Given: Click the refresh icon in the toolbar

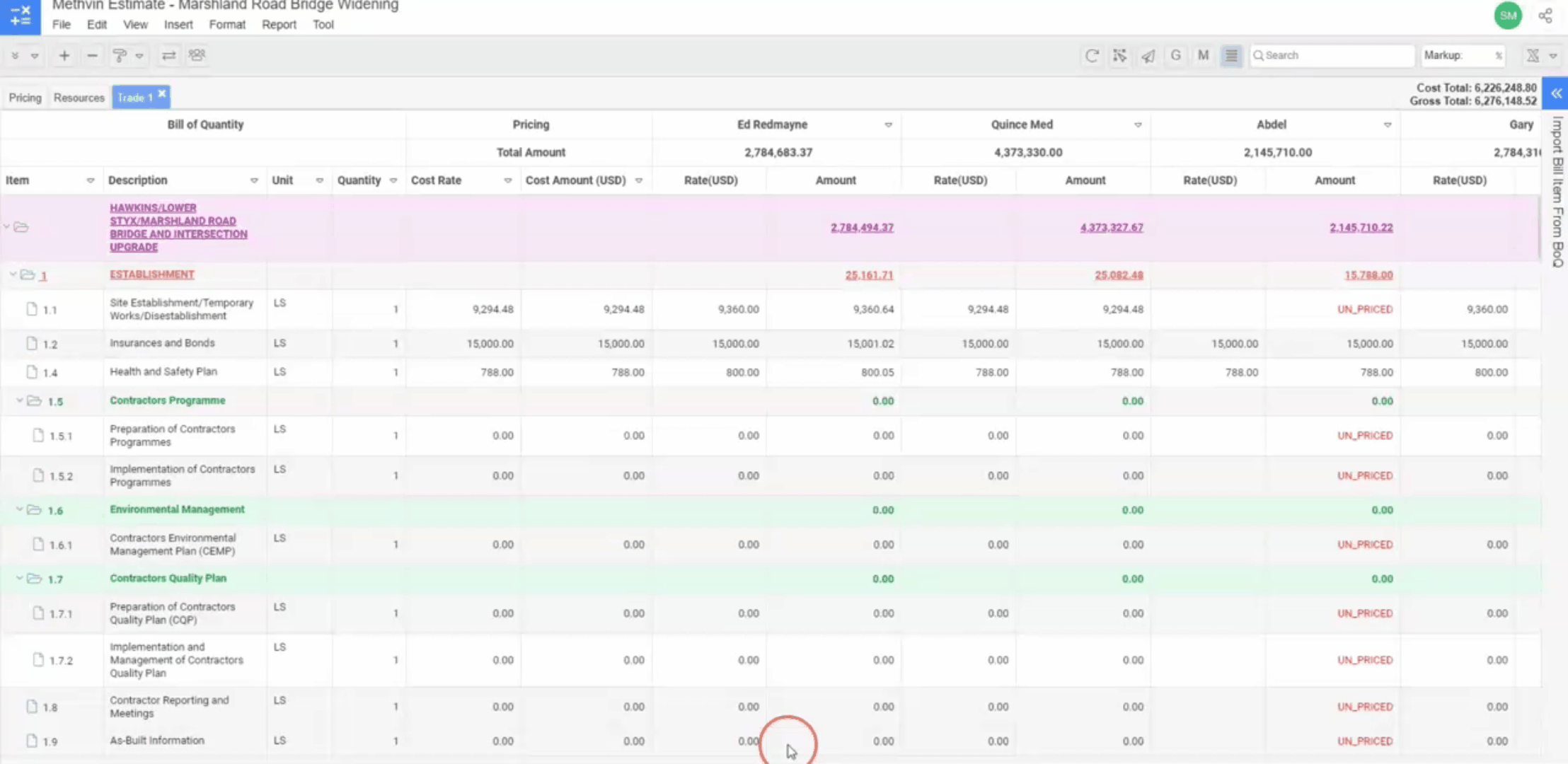Looking at the screenshot, I should point(1092,55).
